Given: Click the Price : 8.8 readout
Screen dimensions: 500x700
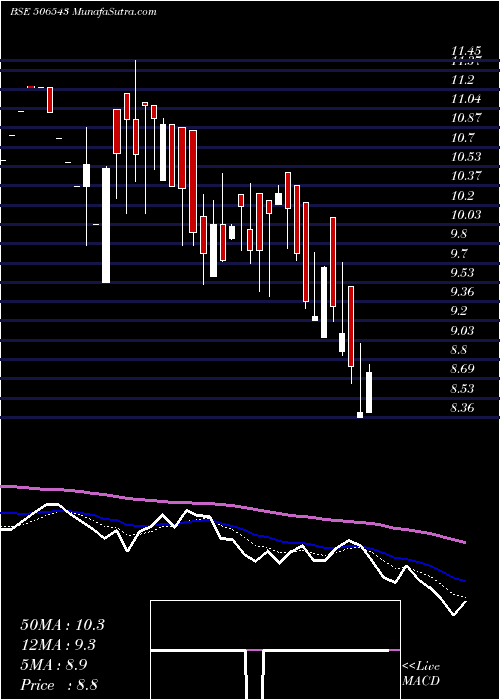Looking at the screenshot, I should (x=59, y=685).
